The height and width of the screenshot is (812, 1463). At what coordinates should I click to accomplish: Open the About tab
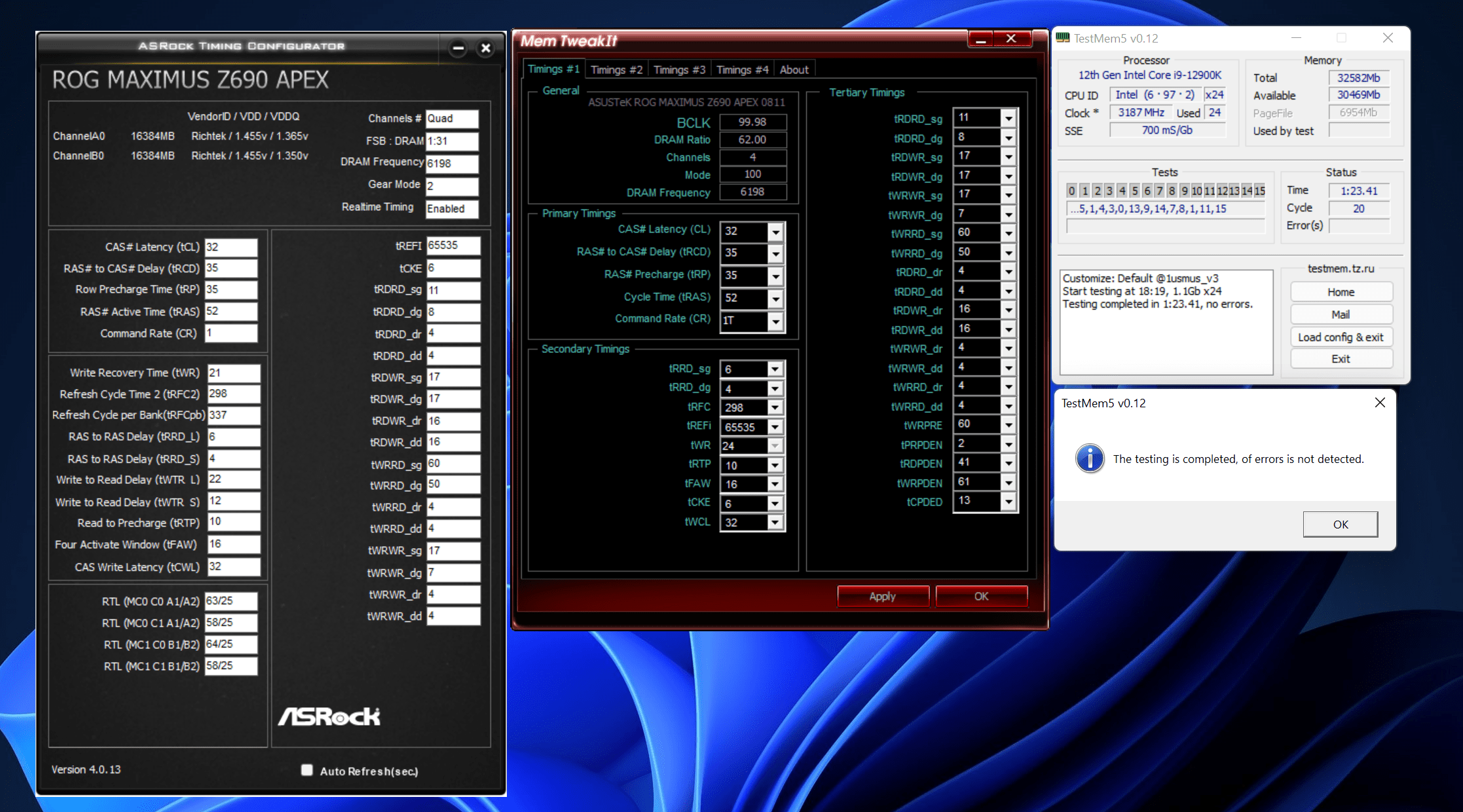coord(794,69)
